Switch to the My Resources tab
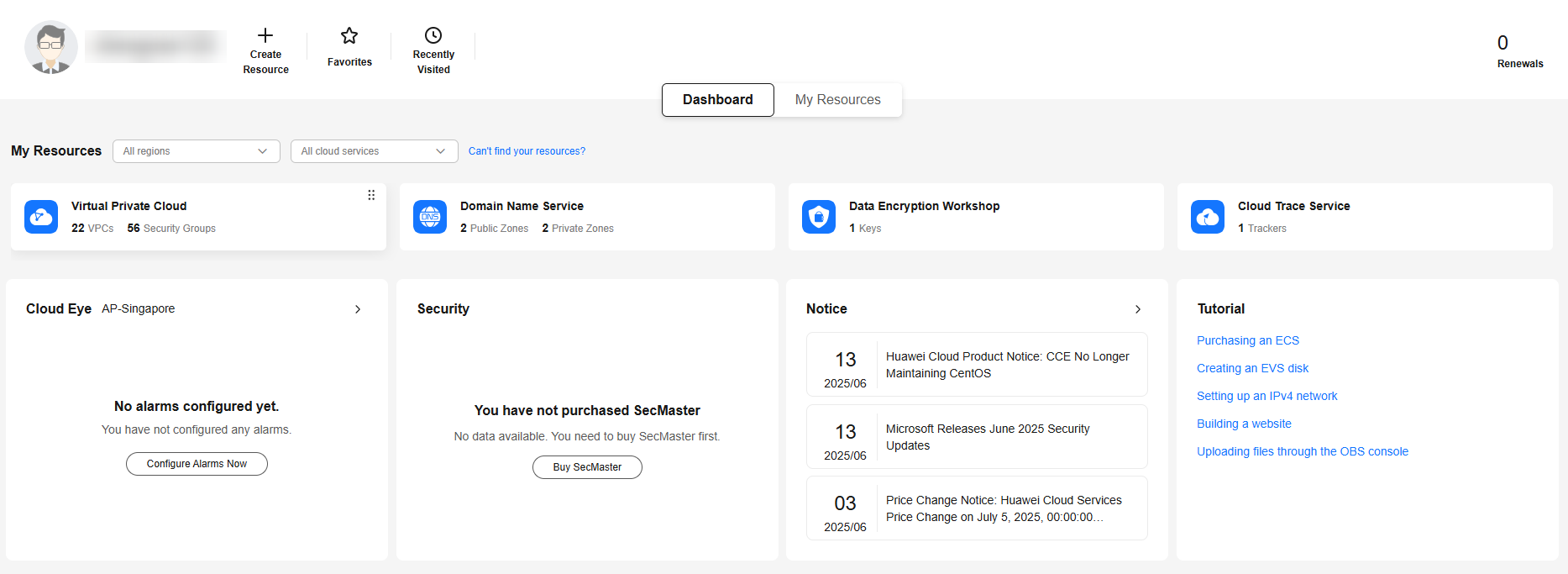This screenshot has width=1568, height=574. click(x=838, y=100)
